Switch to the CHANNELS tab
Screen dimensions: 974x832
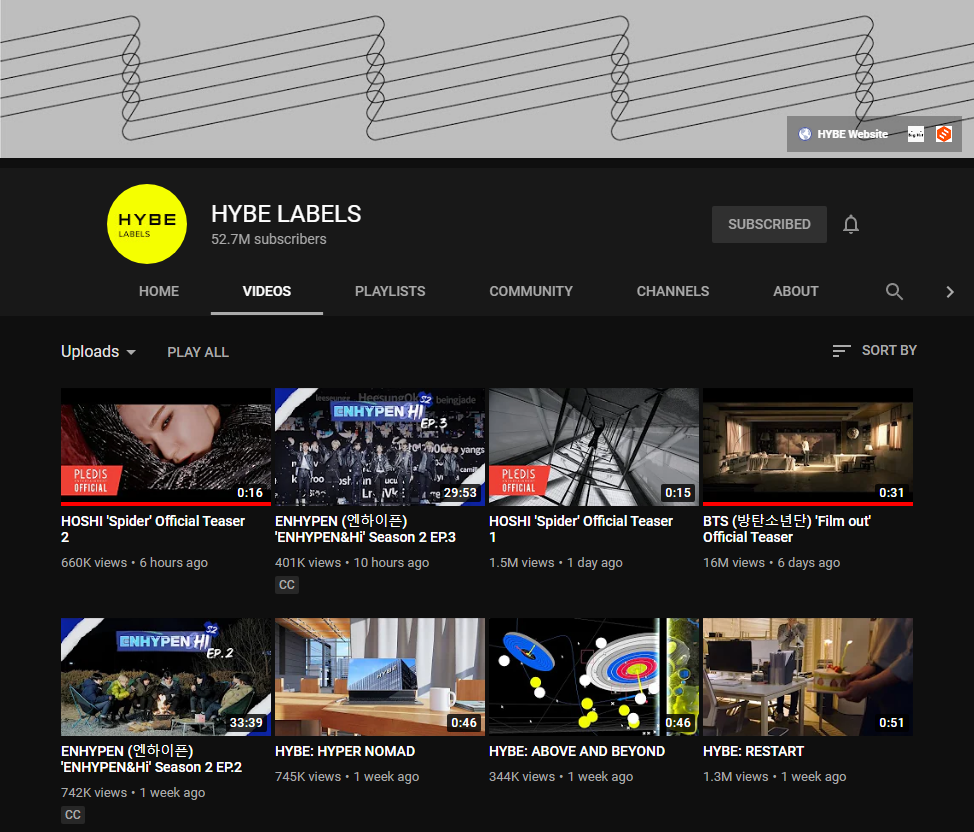point(673,291)
